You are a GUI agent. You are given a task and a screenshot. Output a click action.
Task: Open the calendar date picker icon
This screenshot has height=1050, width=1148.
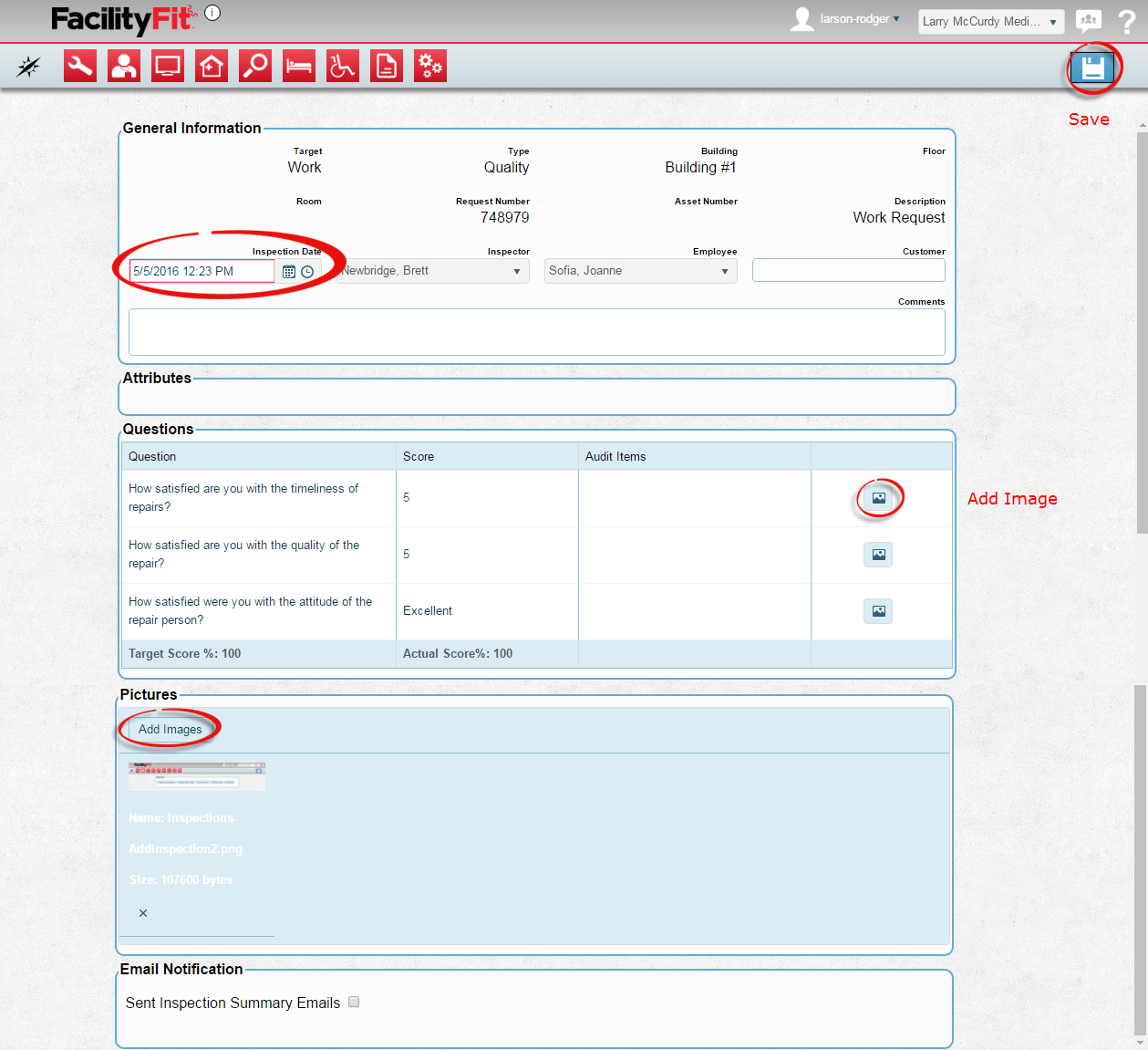(289, 272)
